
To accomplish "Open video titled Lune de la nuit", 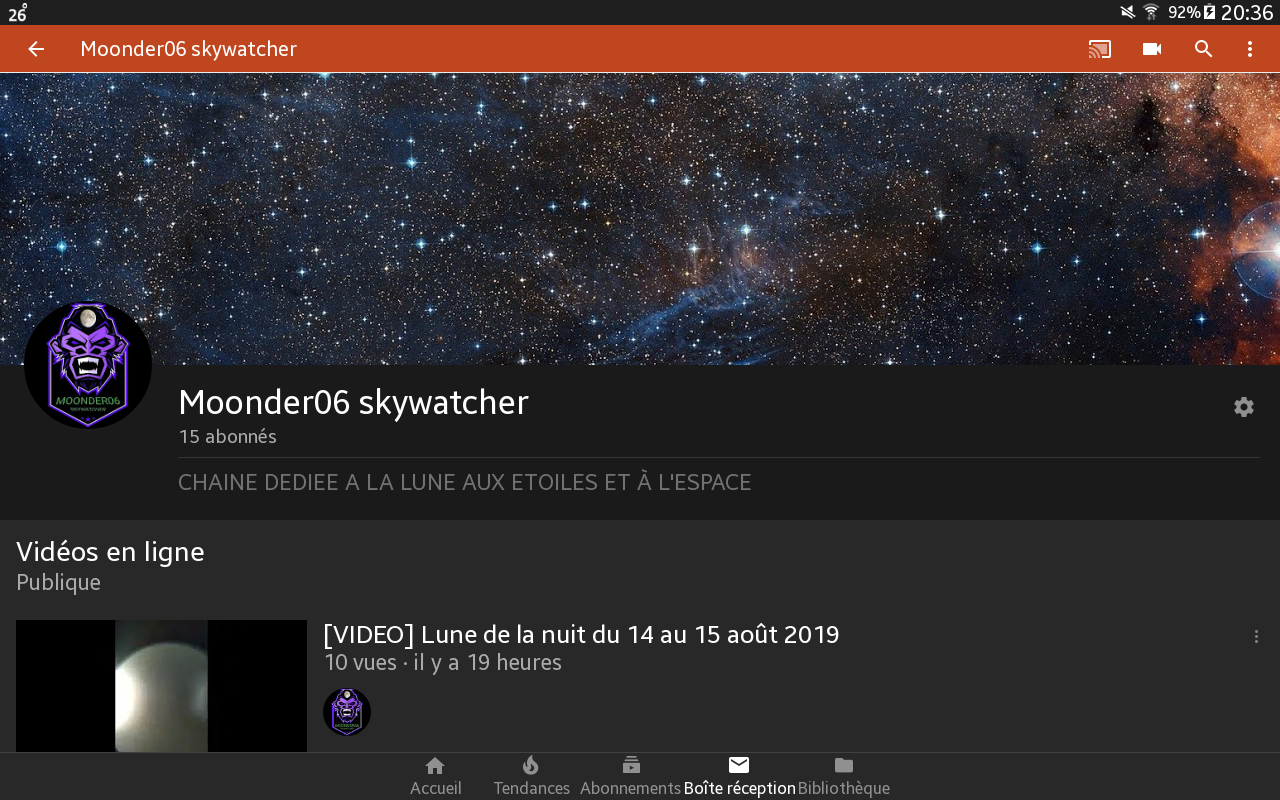I will [581, 635].
